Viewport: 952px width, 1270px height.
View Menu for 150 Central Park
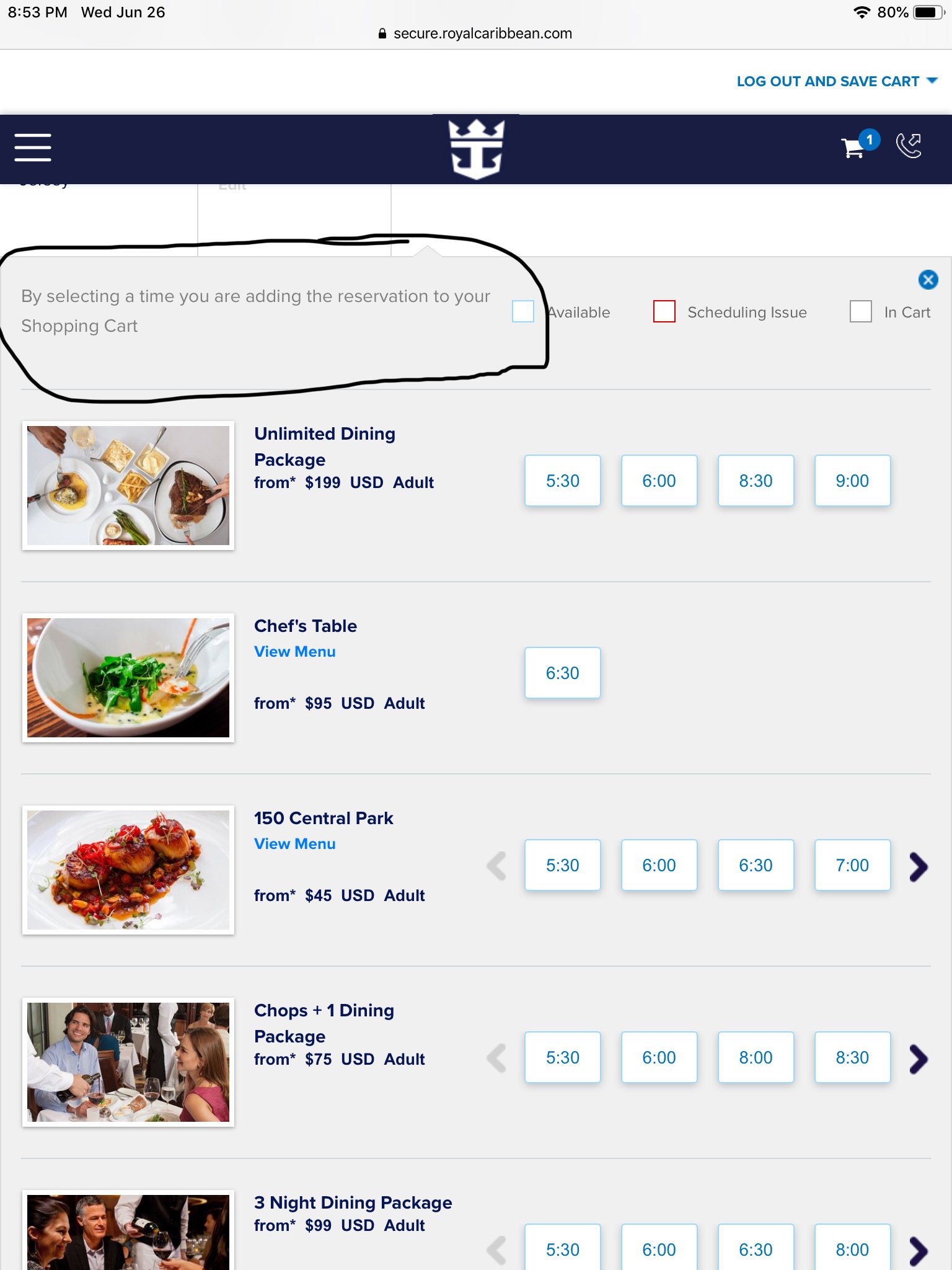(295, 844)
